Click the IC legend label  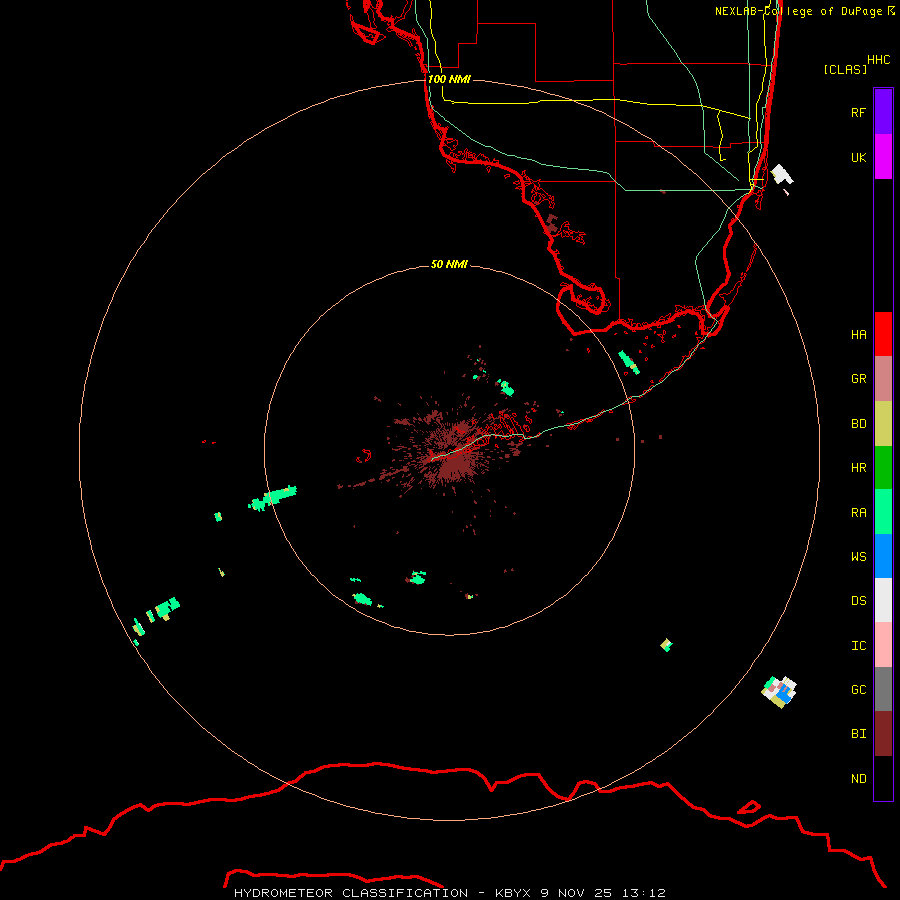(x=858, y=646)
